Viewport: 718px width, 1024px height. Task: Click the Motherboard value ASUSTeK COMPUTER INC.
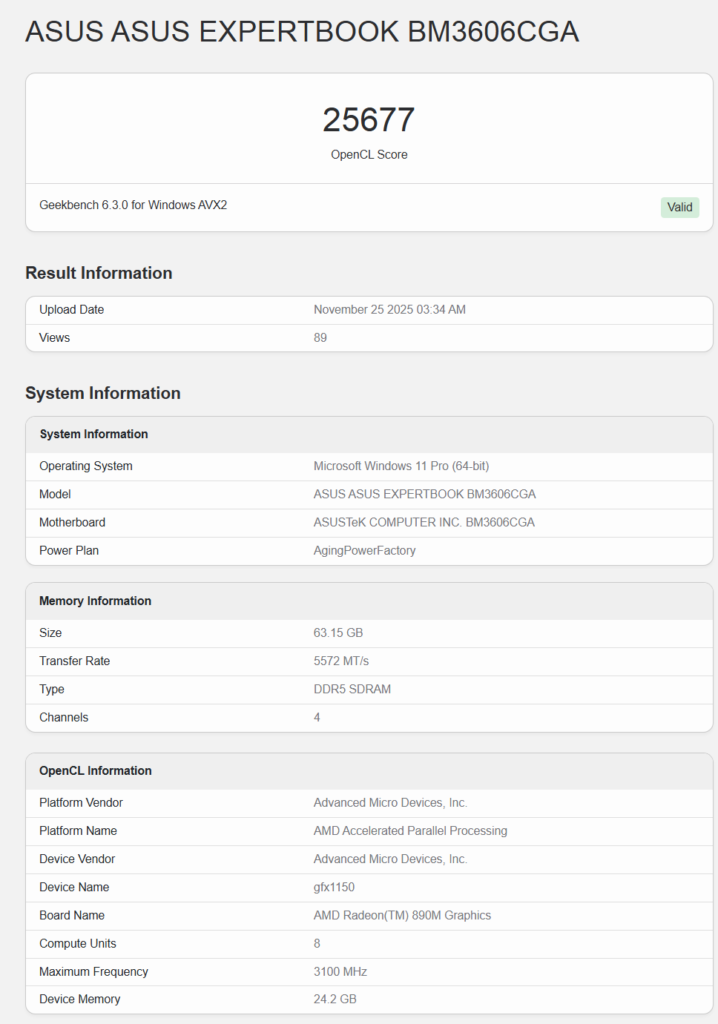424,522
